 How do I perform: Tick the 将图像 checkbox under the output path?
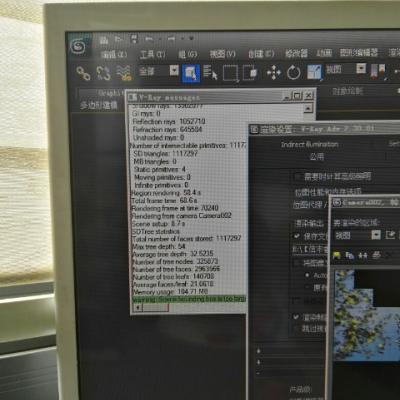tap(296, 263)
